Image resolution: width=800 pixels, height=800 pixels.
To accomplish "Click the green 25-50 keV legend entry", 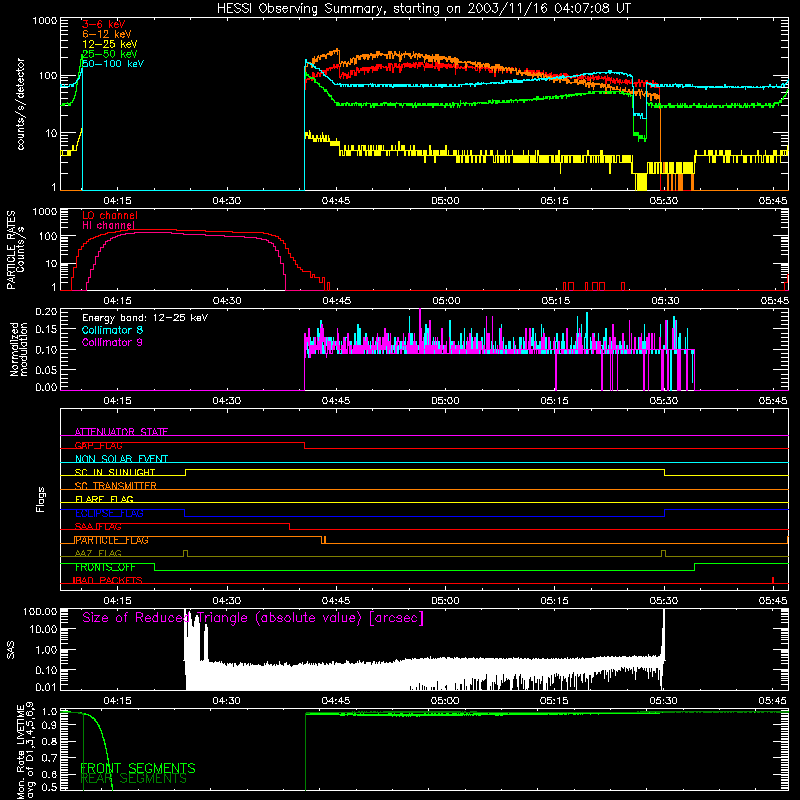I will (109, 54).
